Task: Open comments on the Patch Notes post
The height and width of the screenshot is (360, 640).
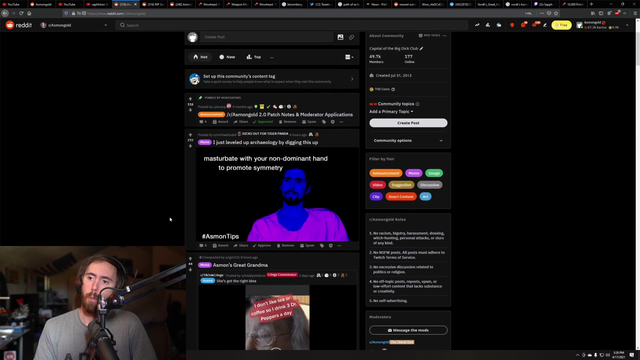Action: [203, 122]
